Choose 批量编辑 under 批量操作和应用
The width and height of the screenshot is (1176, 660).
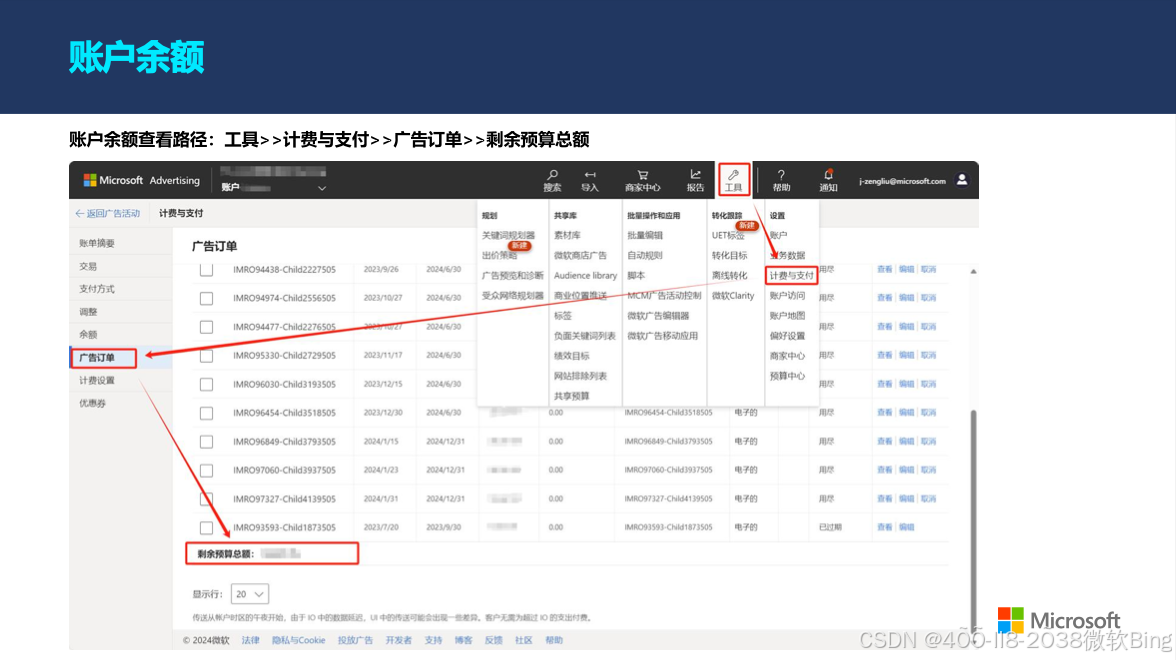pos(645,236)
